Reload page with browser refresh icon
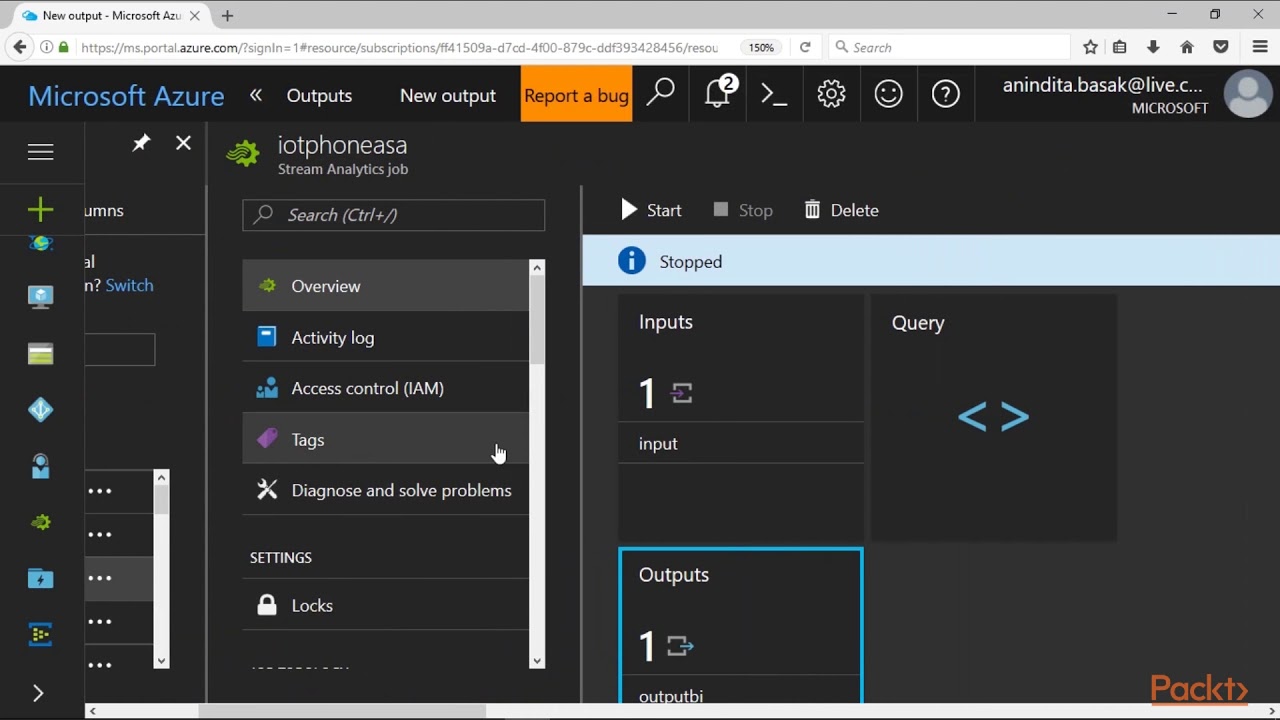1280x720 pixels. point(805,47)
